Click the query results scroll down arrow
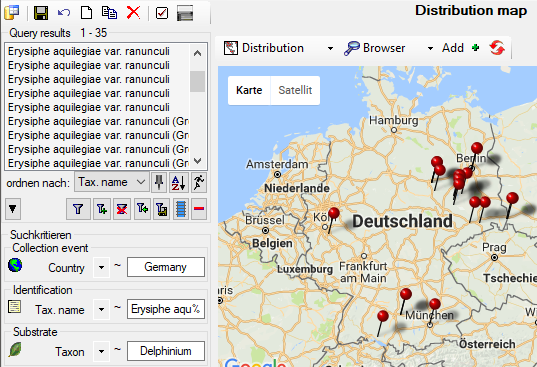The image size is (537, 367). pos(197,161)
